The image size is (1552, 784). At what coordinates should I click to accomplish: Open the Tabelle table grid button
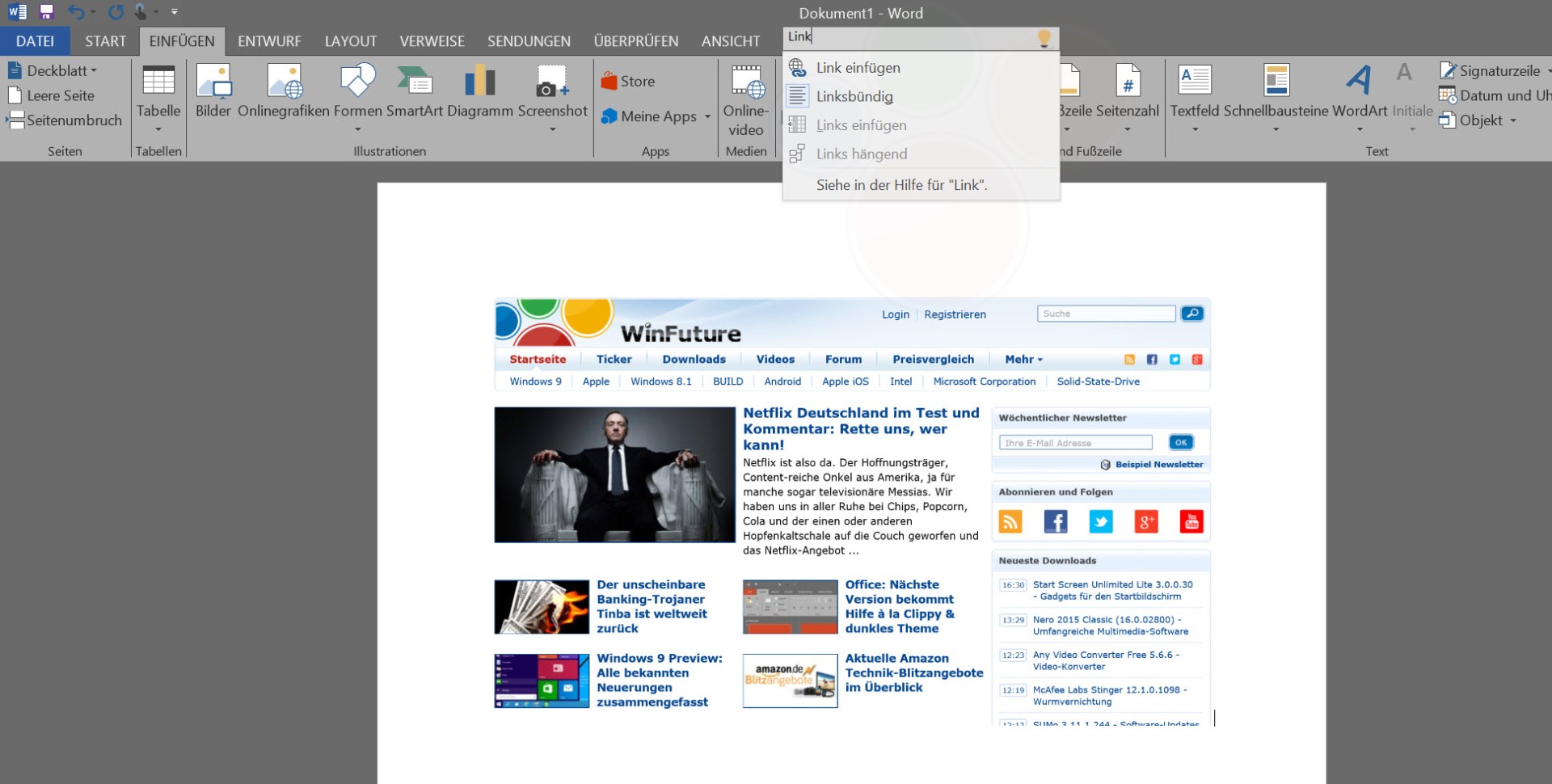(x=158, y=97)
